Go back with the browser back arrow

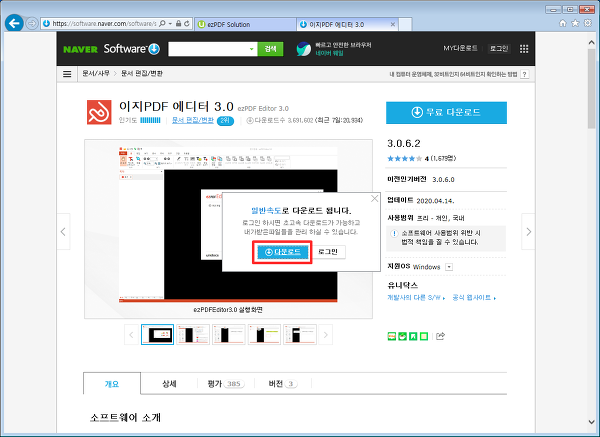14,24
